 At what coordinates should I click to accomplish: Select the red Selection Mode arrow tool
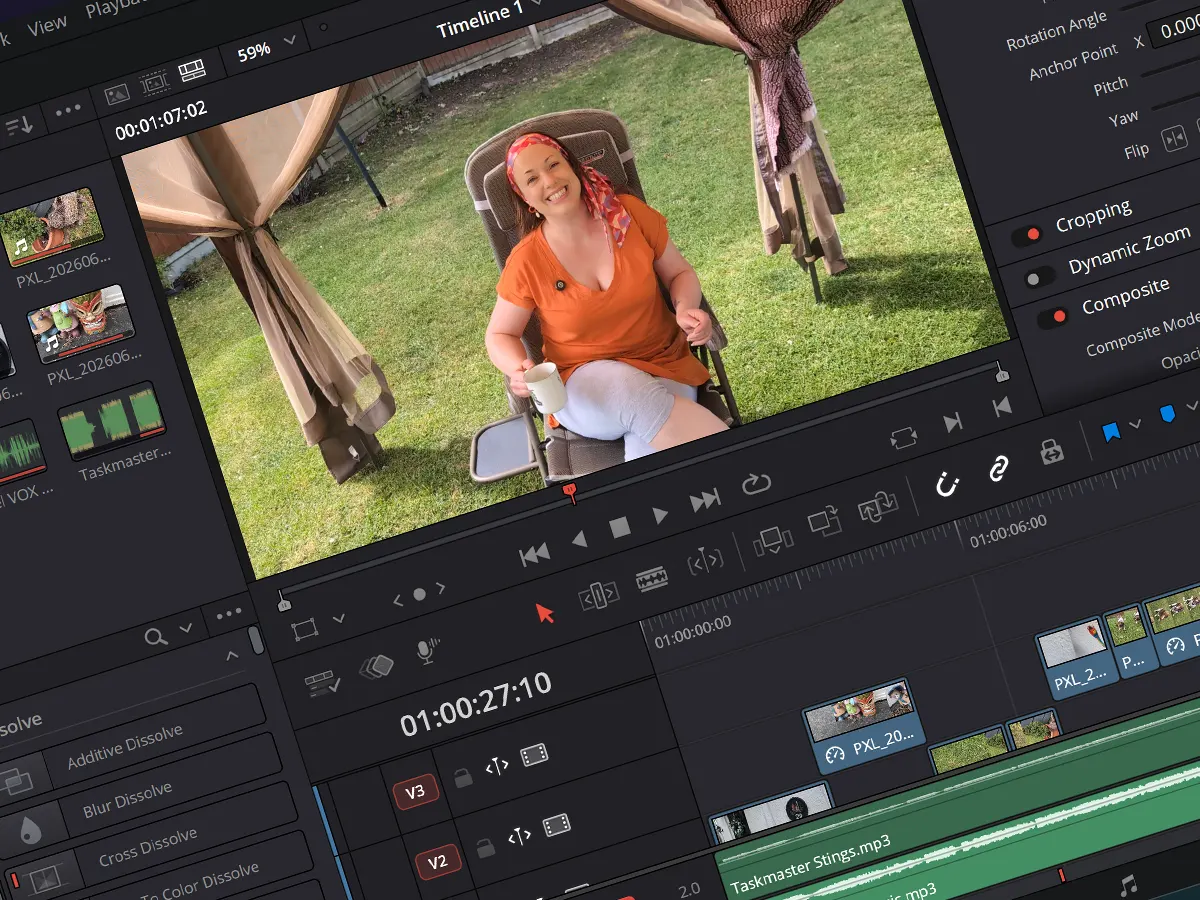[544, 612]
